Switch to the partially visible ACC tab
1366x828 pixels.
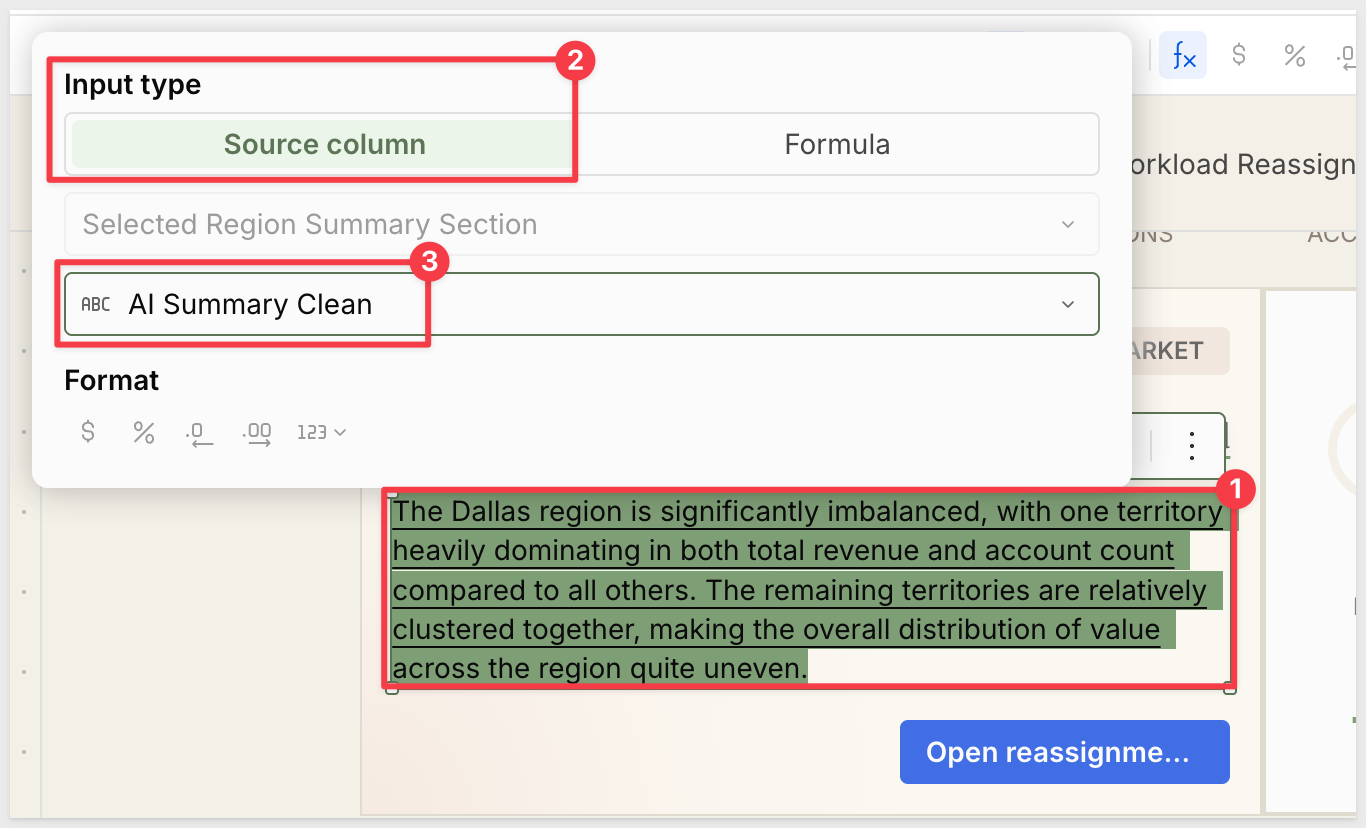(1331, 236)
